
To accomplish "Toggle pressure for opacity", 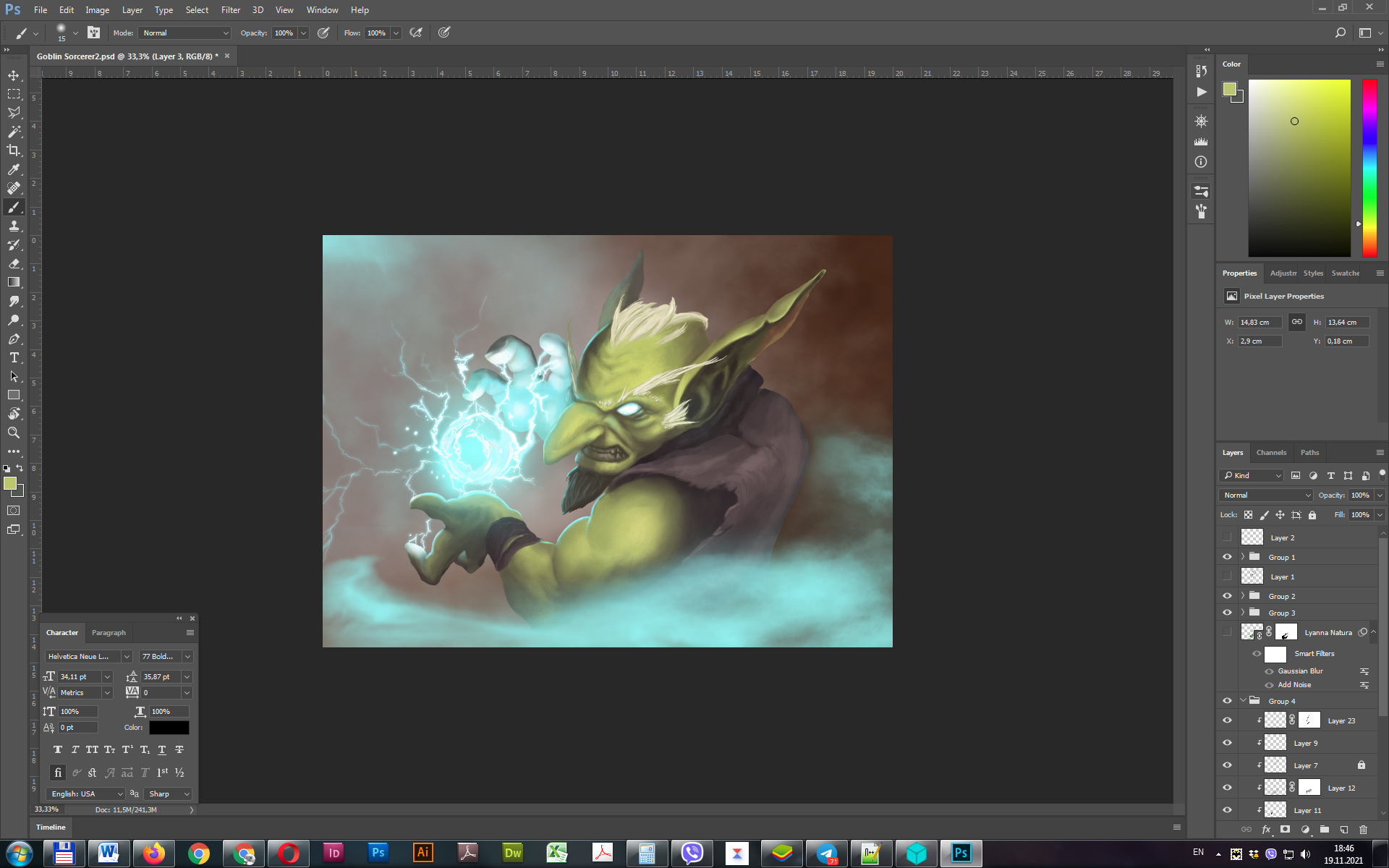I will pos(323,33).
